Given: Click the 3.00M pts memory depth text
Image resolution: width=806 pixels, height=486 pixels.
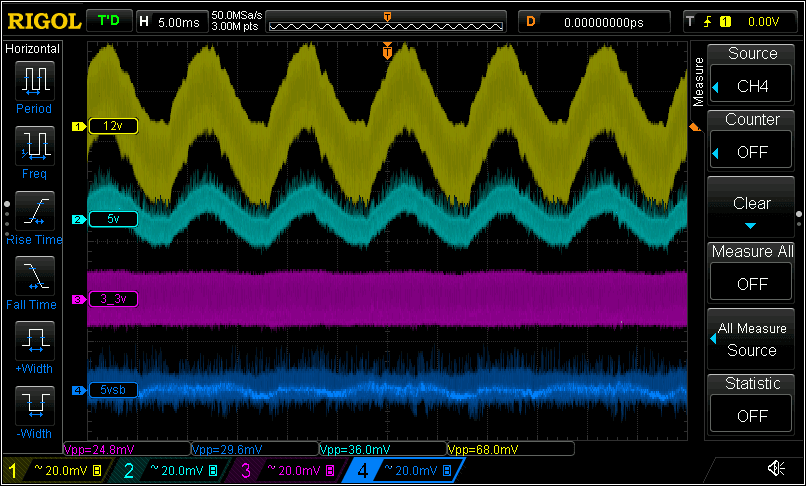Looking at the screenshot, I should click(234, 27).
